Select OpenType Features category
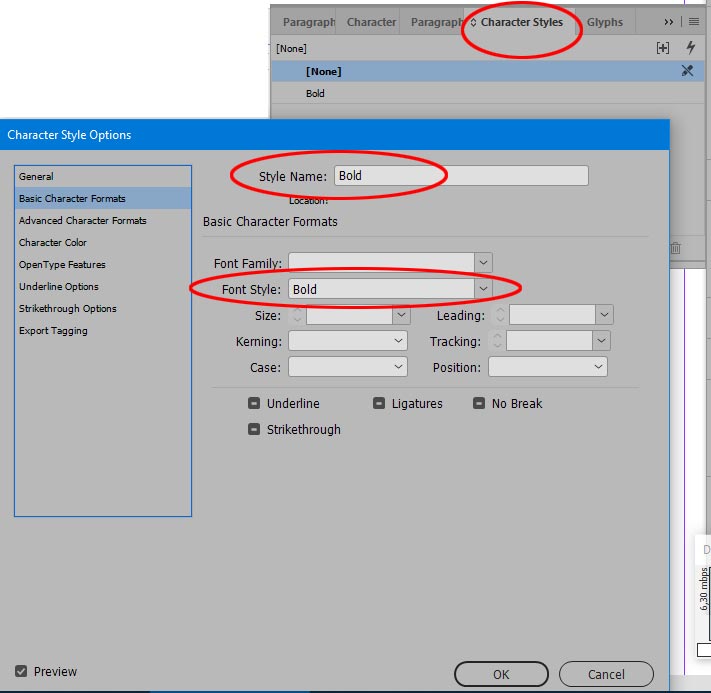The height and width of the screenshot is (693, 711). [x=103, y=264]
